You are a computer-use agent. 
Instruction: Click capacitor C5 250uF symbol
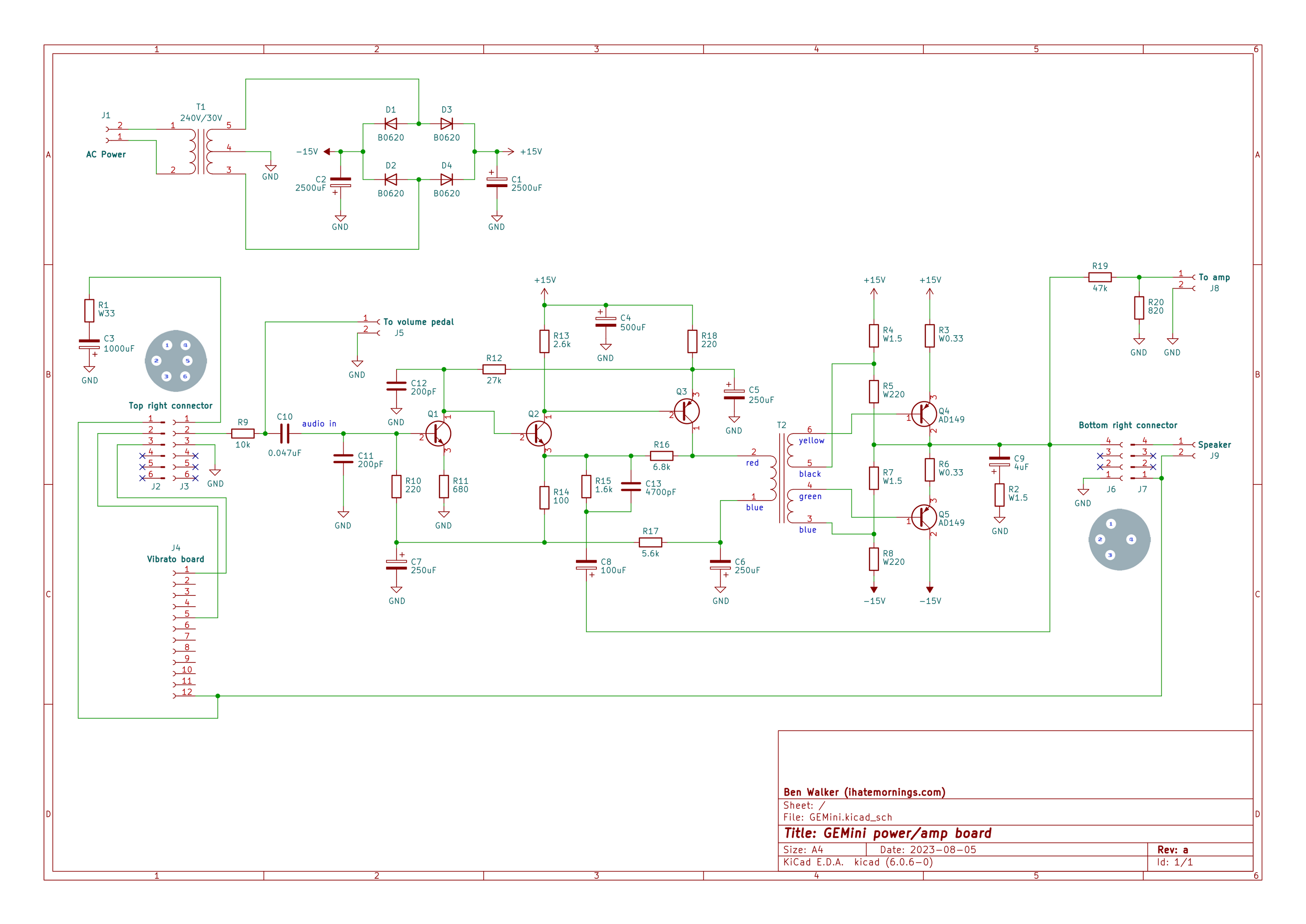(x=734, y=394)
